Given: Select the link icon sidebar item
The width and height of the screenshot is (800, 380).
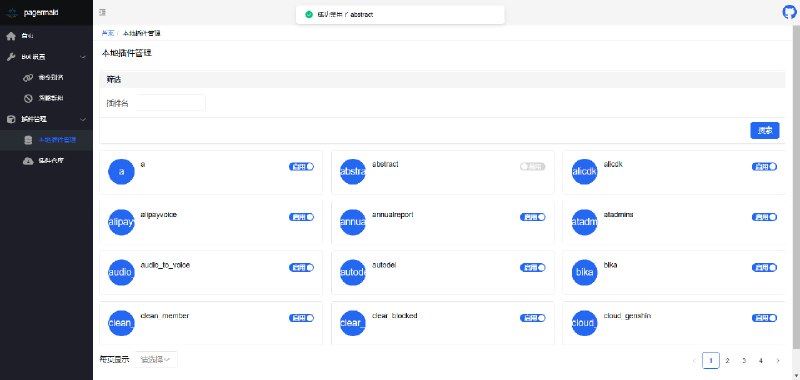Looking at the screenshot, I should click(29, 78).
